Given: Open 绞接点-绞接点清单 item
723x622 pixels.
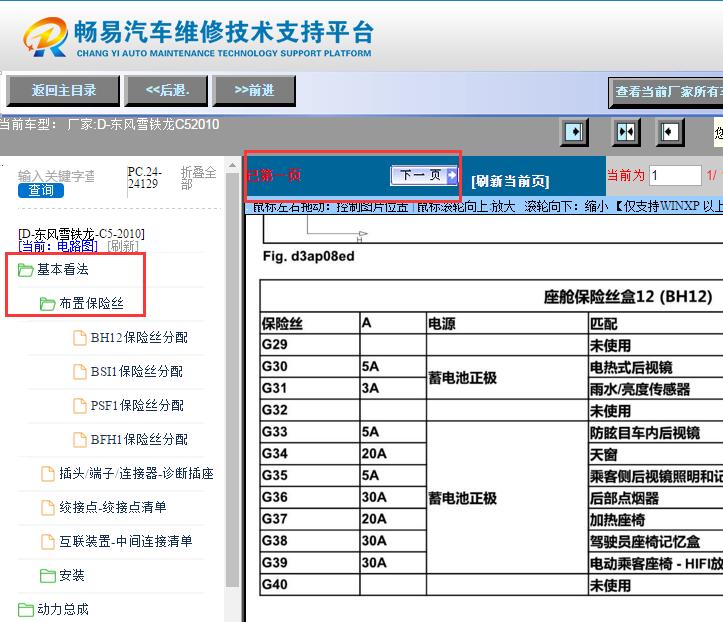Looking at the screenshot, I should 113,507.
